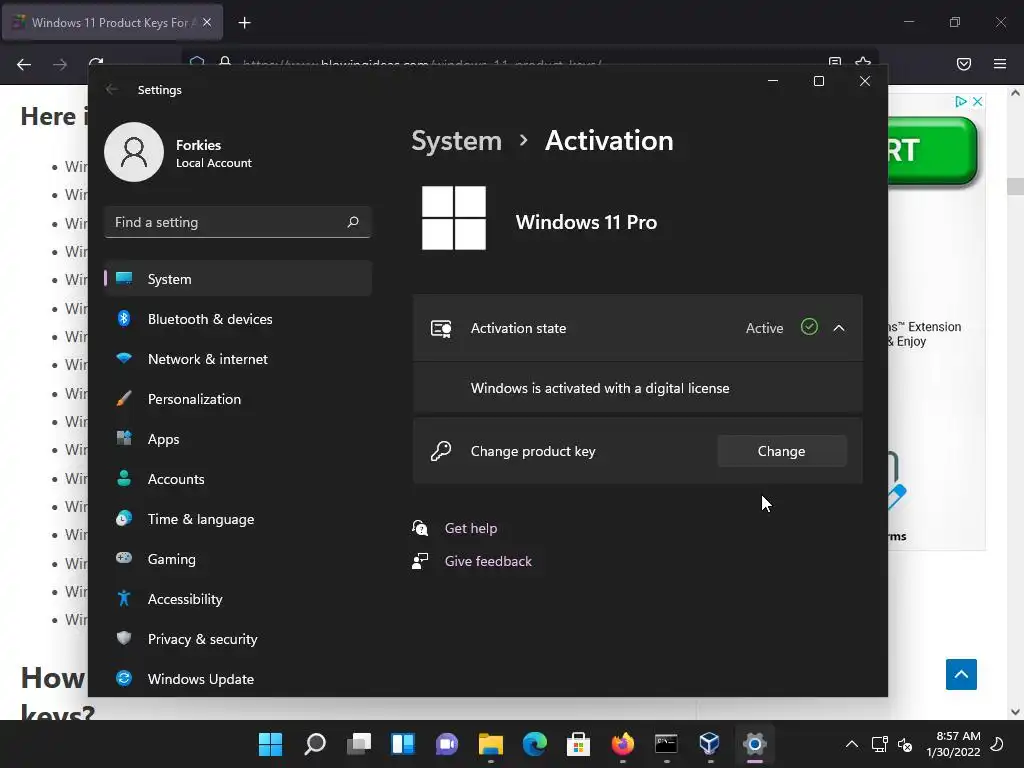Open Accessibility settings category

(x=238, y=599)
